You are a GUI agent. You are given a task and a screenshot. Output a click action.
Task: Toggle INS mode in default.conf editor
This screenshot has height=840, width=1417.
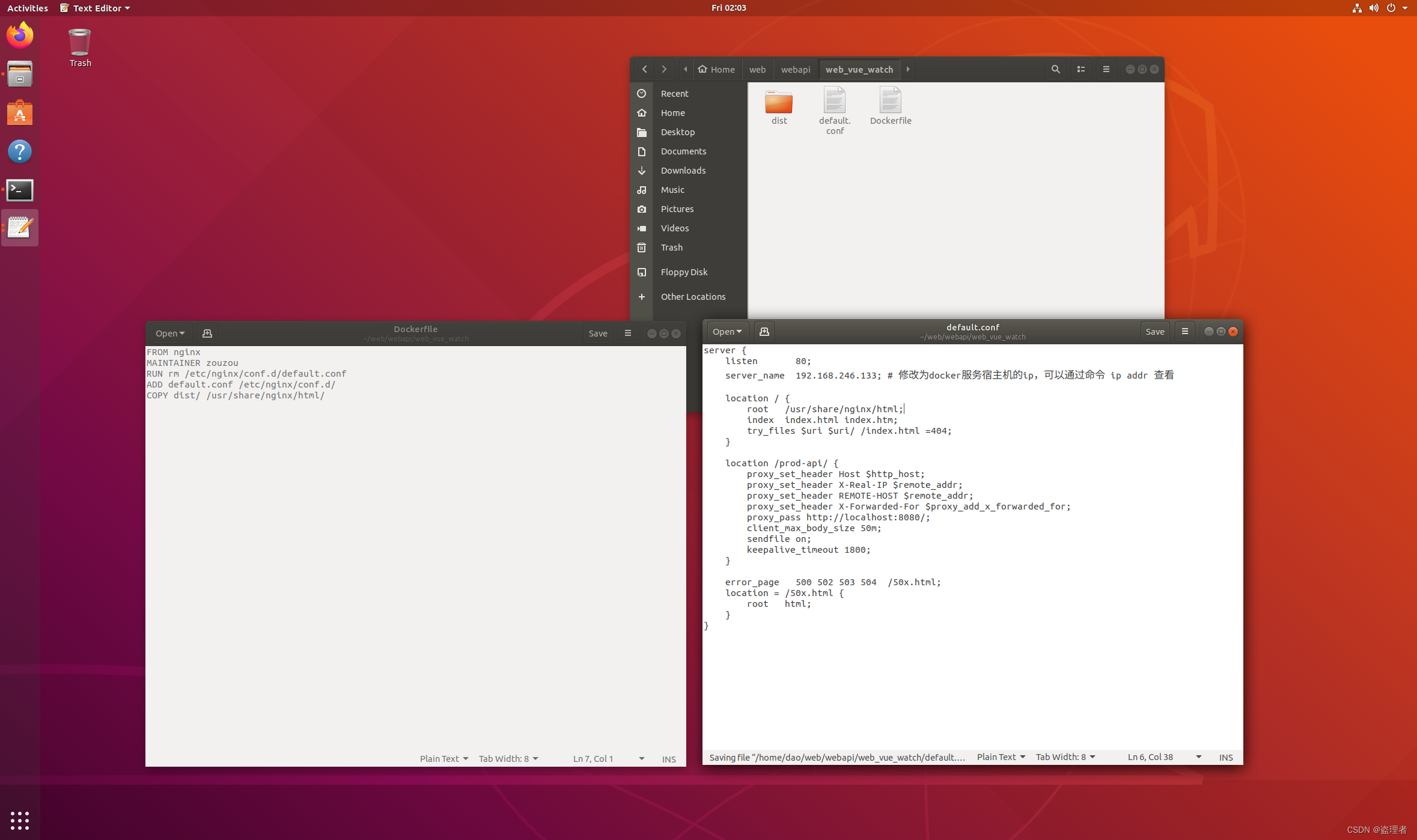pos(1225,757)
